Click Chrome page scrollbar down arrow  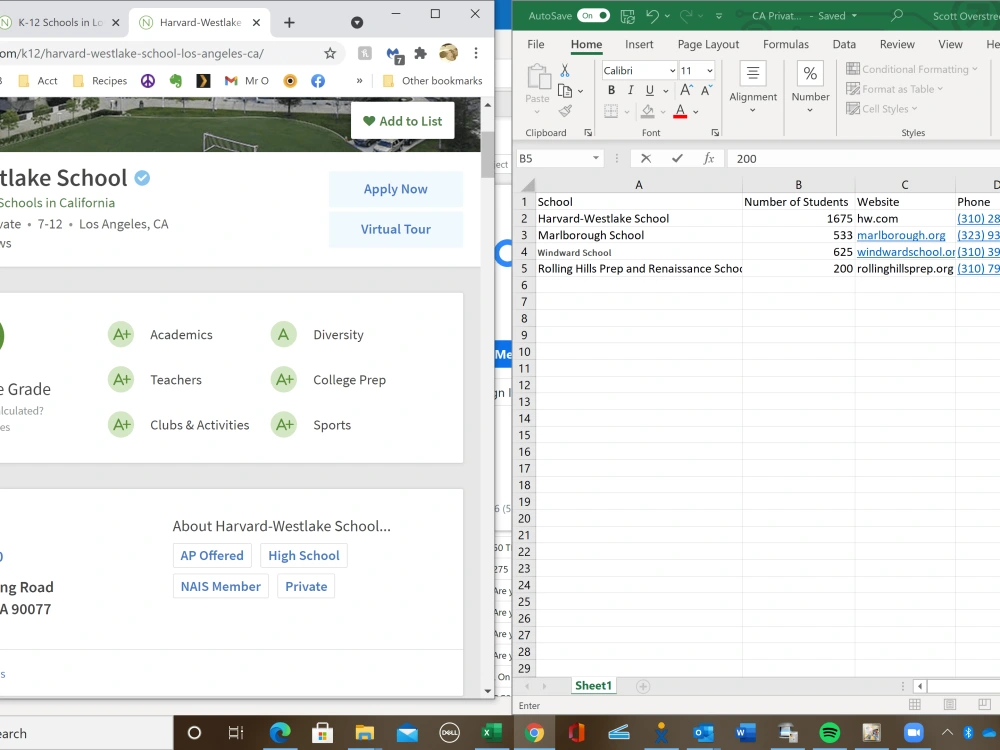tap(488, 691)
